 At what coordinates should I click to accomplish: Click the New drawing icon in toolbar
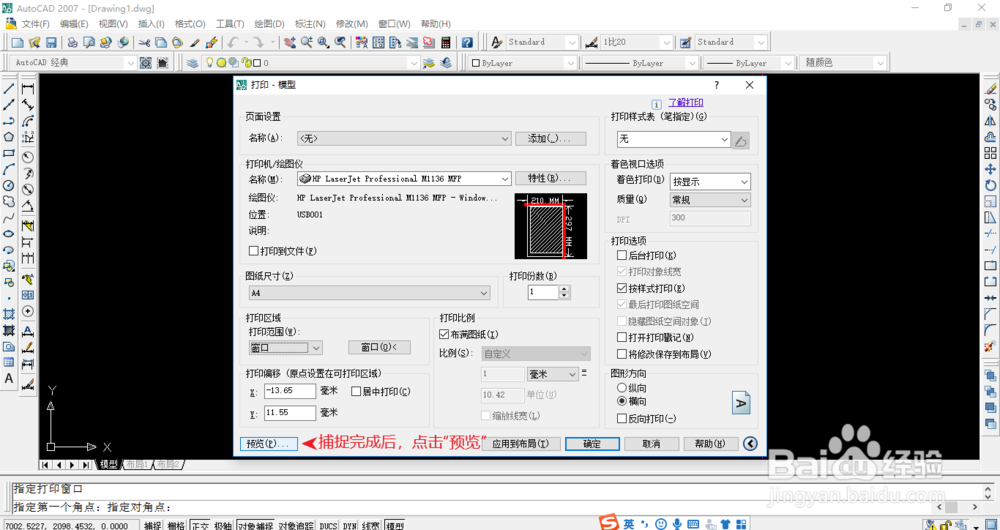[18, 43]
